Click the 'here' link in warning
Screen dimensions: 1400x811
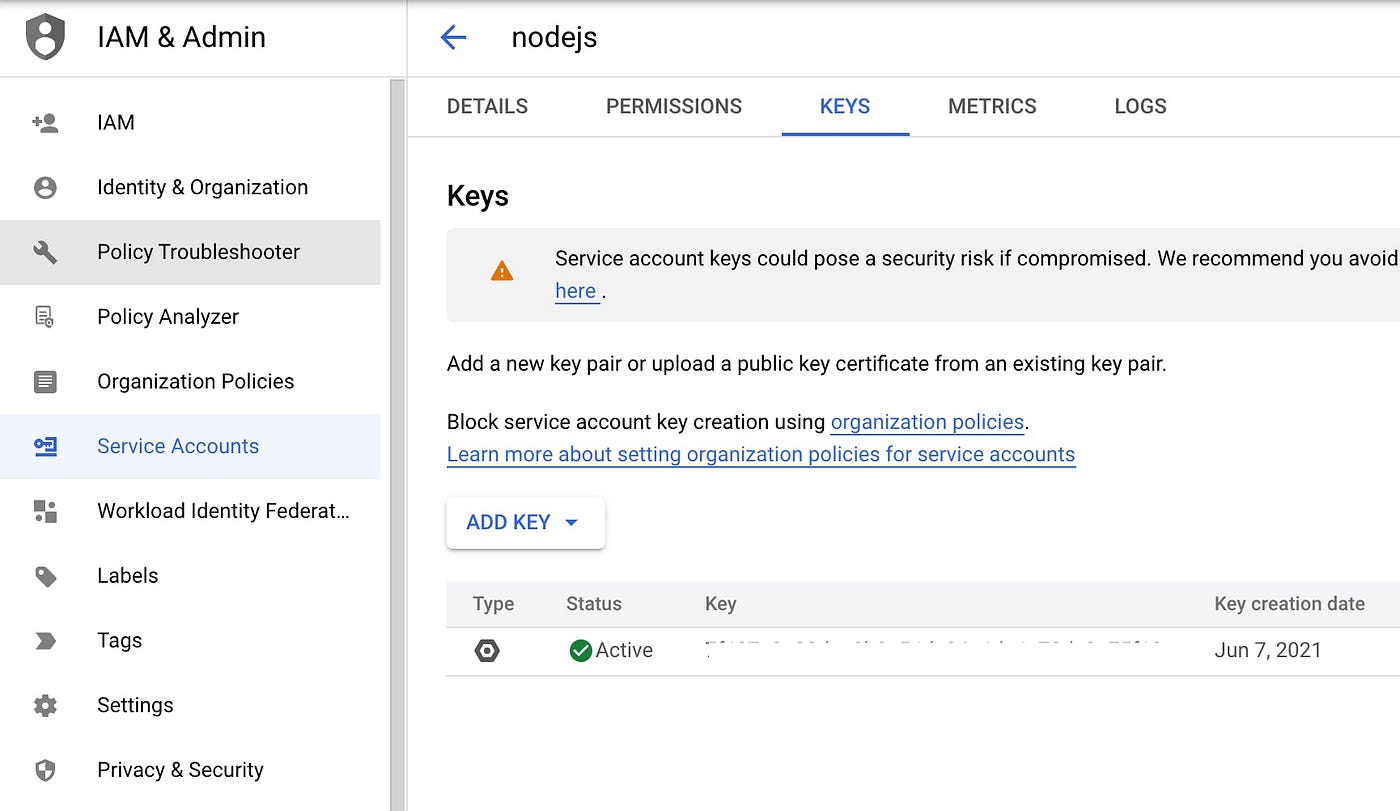tap(576, 291)
